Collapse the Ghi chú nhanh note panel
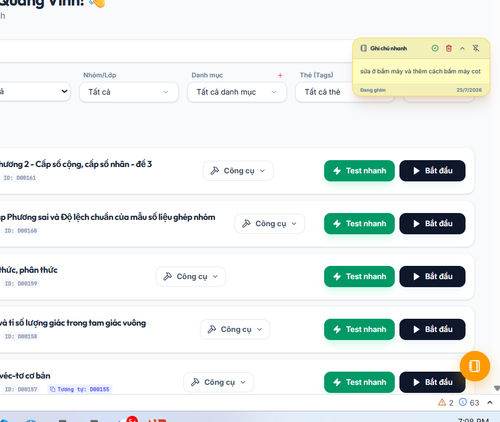This screenshot has width=500, height=422. [462, 48]
